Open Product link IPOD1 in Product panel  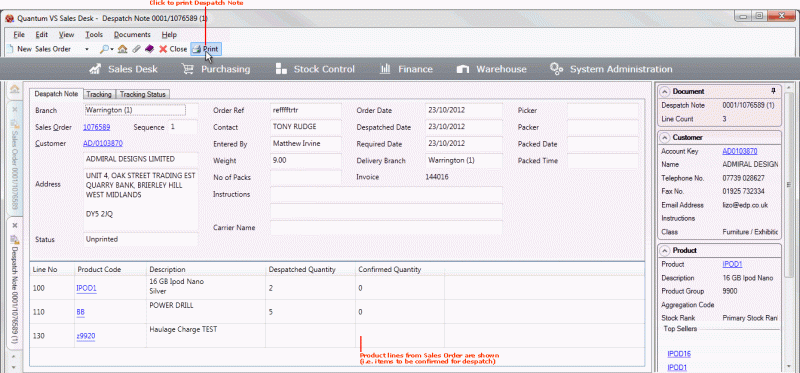click(732, 264)
